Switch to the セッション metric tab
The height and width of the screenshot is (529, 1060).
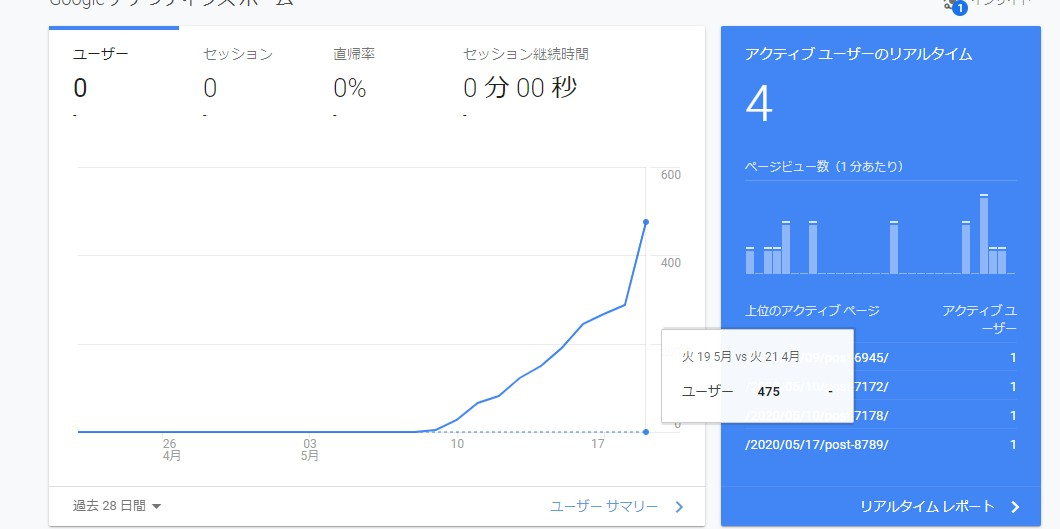(x=238, y=54)
